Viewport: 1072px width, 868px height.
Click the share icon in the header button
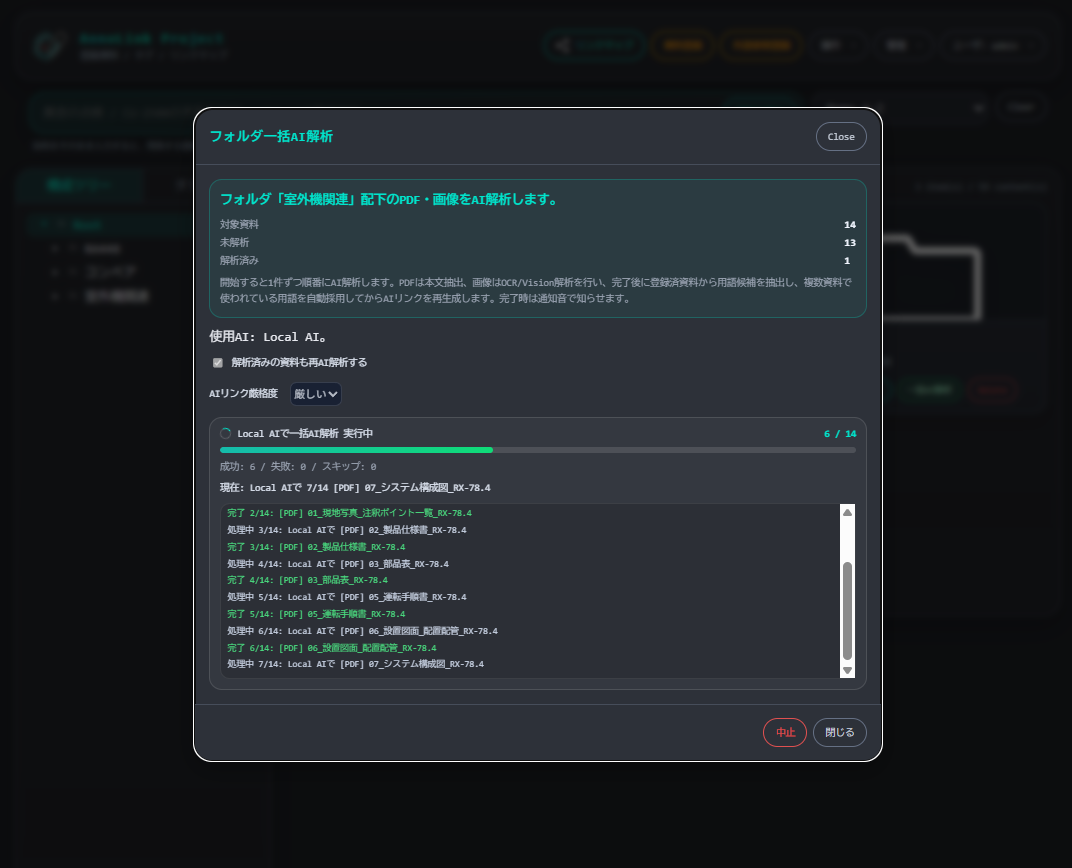562,46
